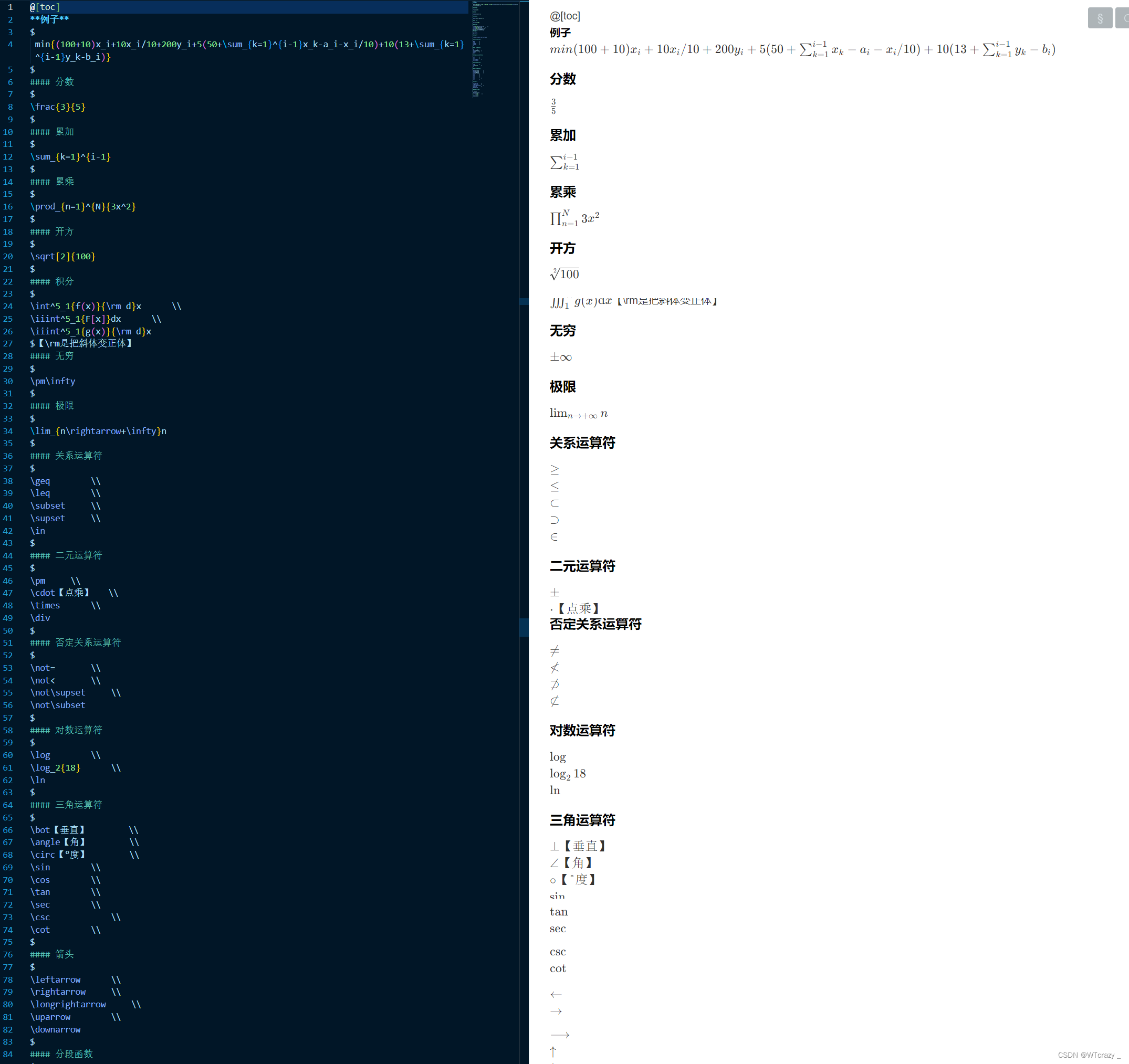Click the '**例子**' line in the editor
Image resolution: width=1129 pixels, height=1064 pixels.
tap(49, 19)
